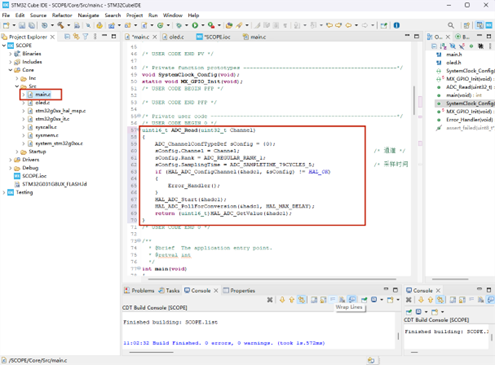Viewport: 495px width, 365px height.
Task: Open the build hammer dropdown arrow
Action: click(x=69, y=25)
